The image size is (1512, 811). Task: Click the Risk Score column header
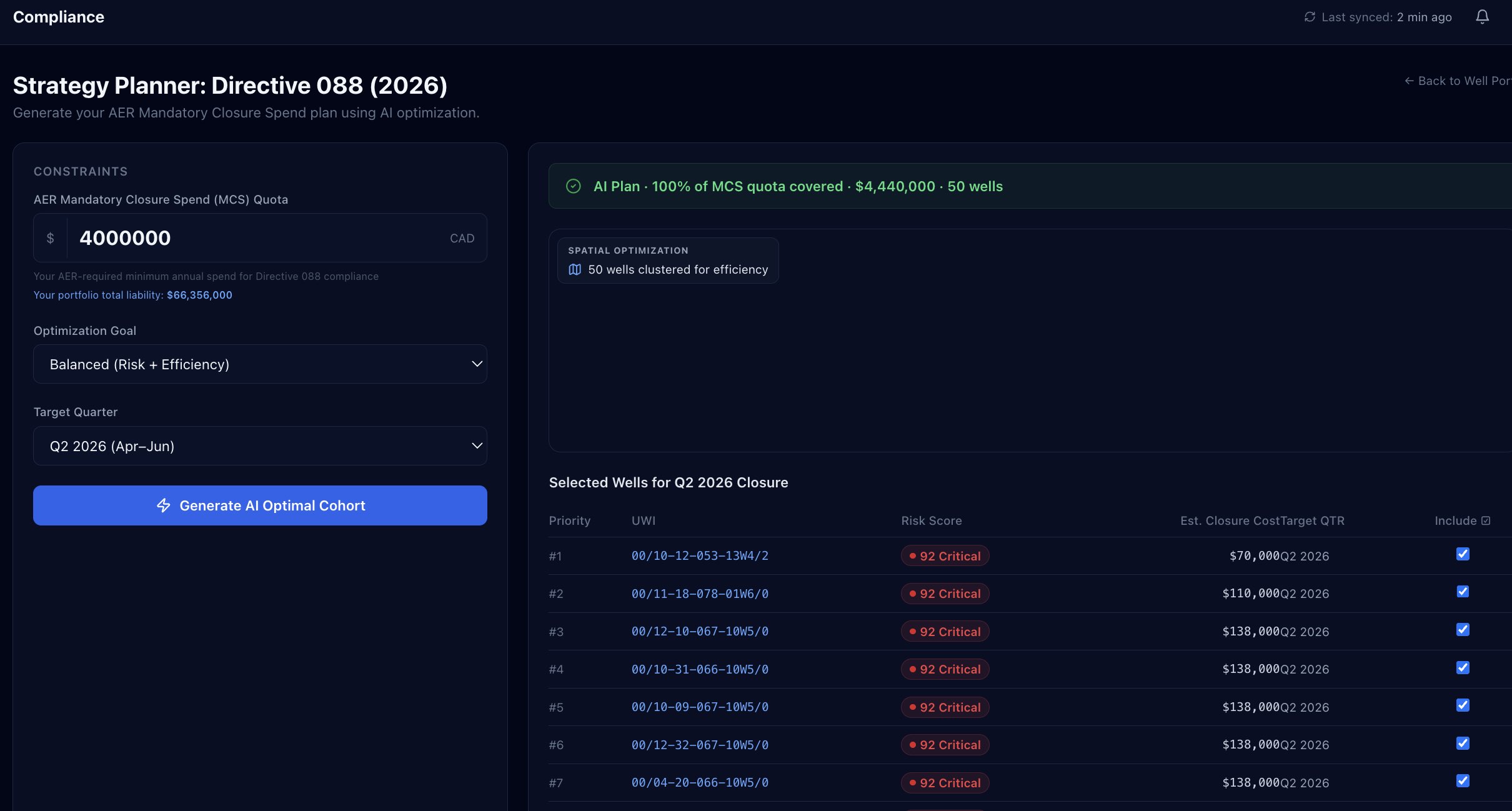(x=931, y=520)
